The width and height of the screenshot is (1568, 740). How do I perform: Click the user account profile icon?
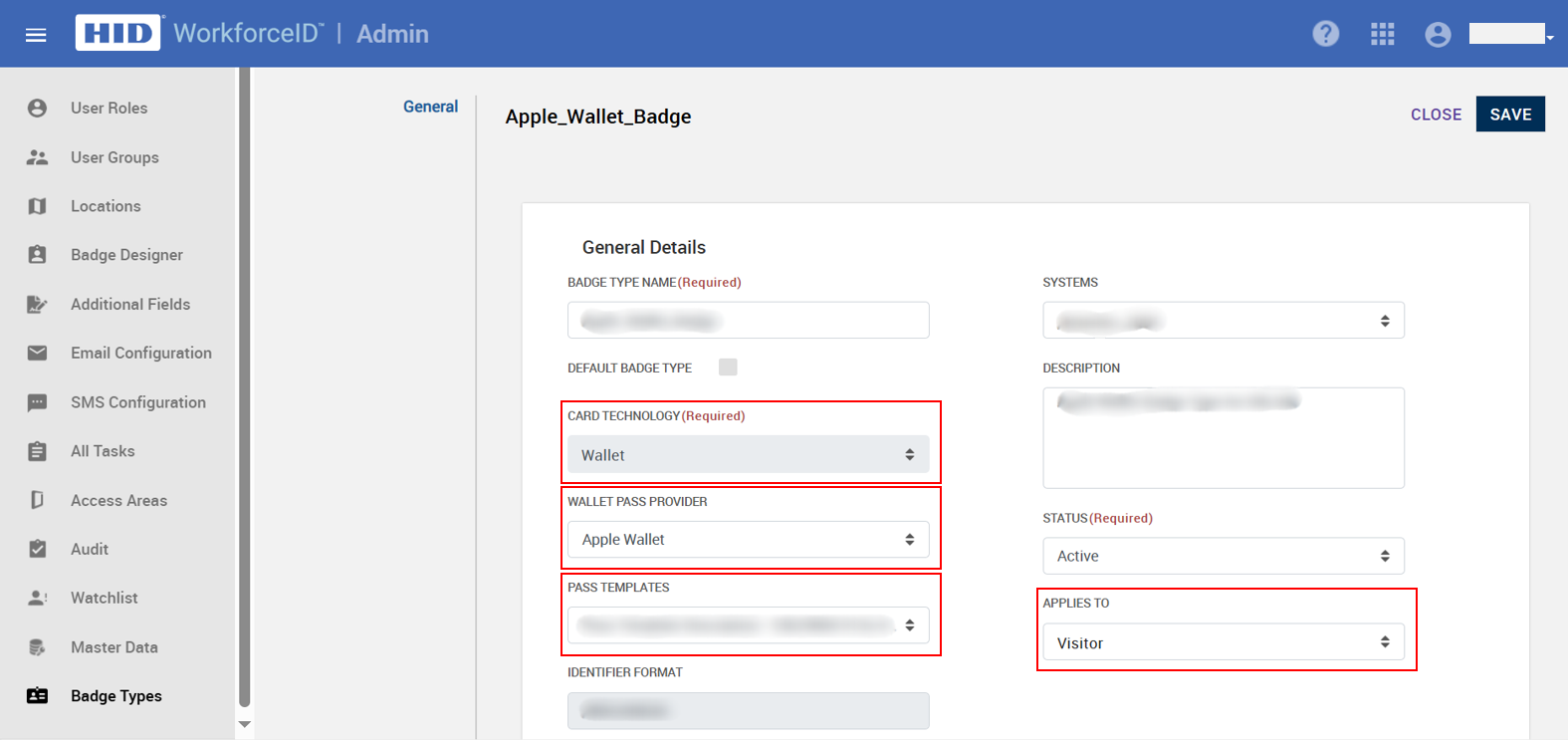(x=1438, y=34)
